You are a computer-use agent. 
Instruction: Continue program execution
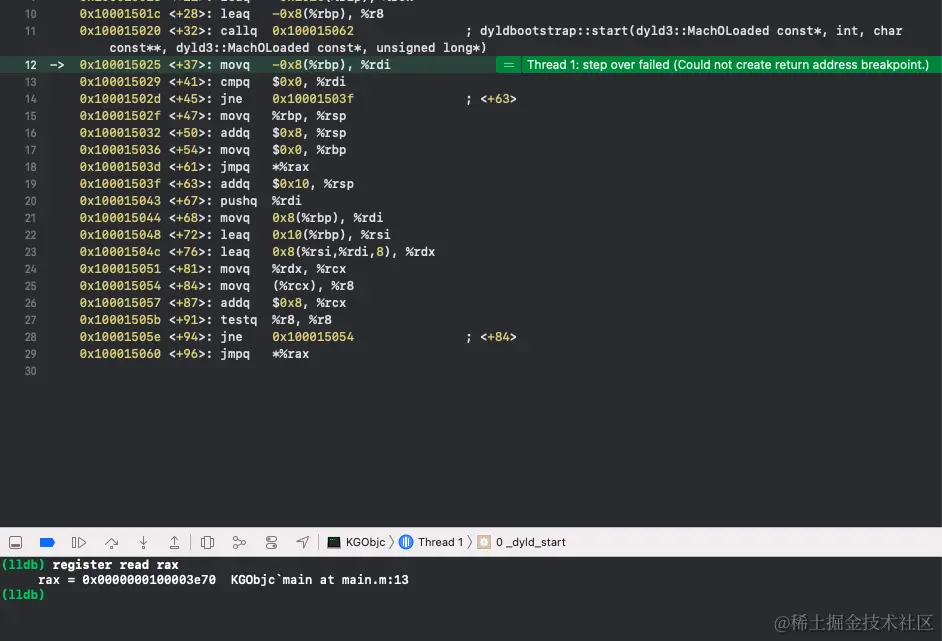(79, 542)
